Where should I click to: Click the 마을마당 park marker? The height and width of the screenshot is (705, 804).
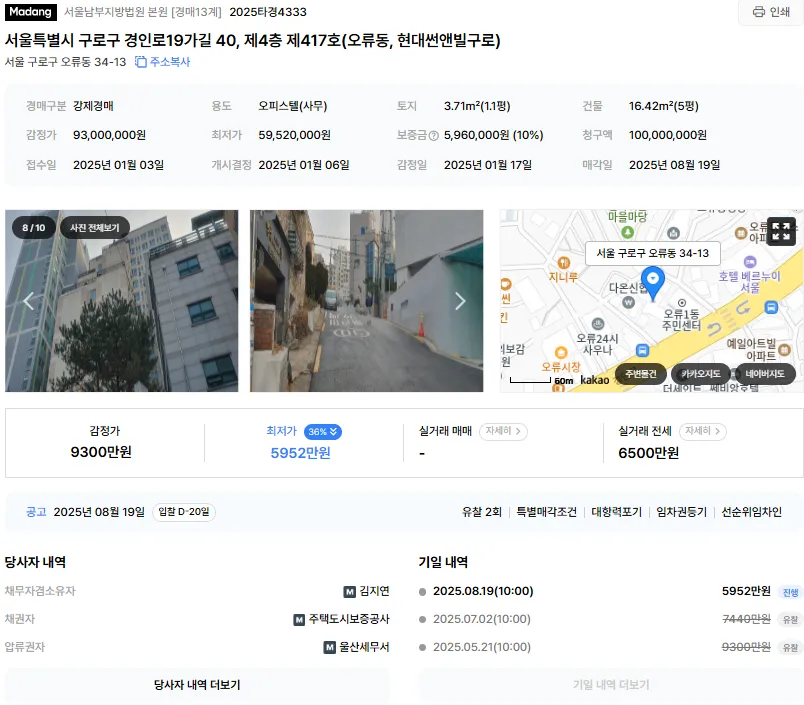[627, 232]
